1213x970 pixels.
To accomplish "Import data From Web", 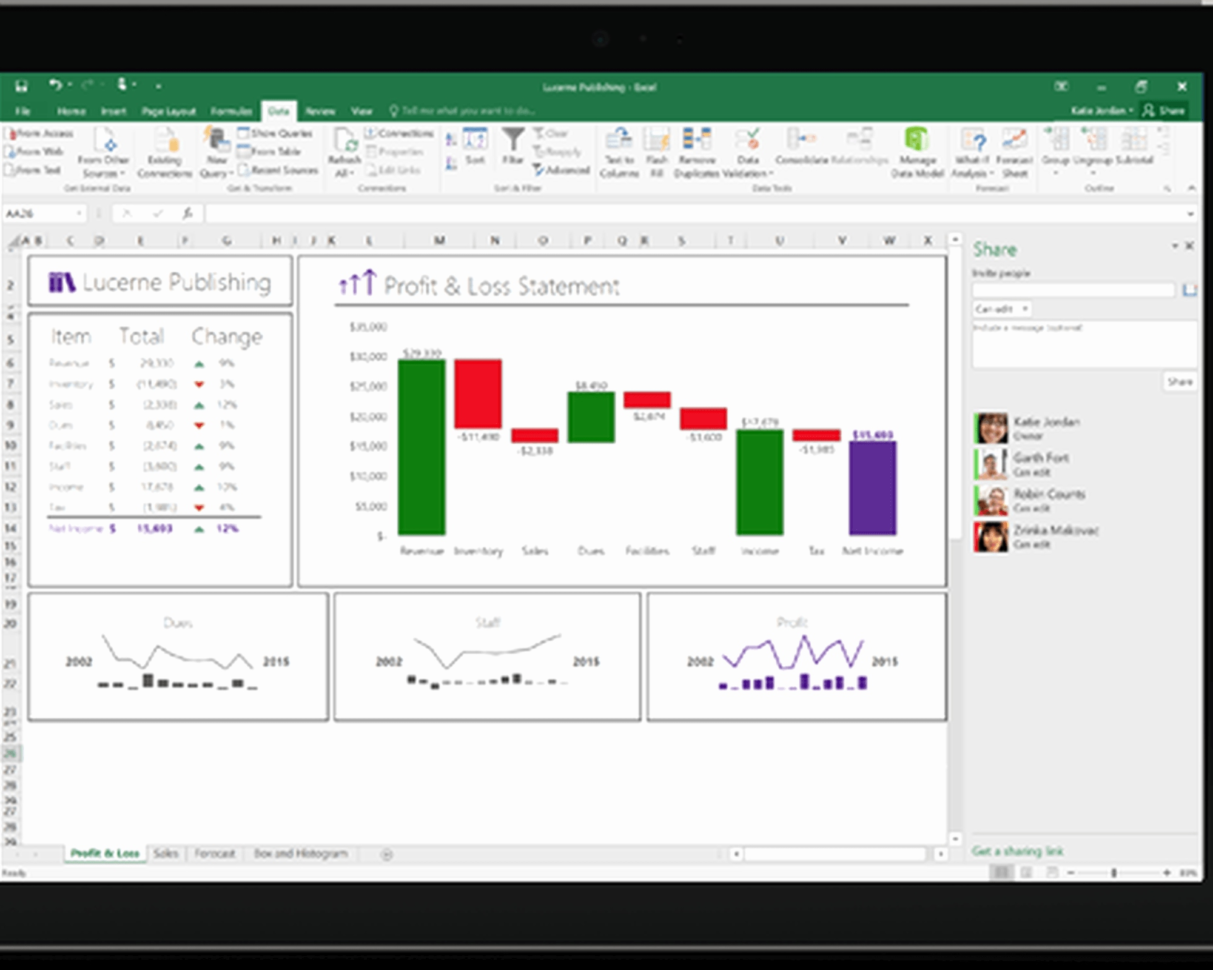I will (x=34, y=151).
